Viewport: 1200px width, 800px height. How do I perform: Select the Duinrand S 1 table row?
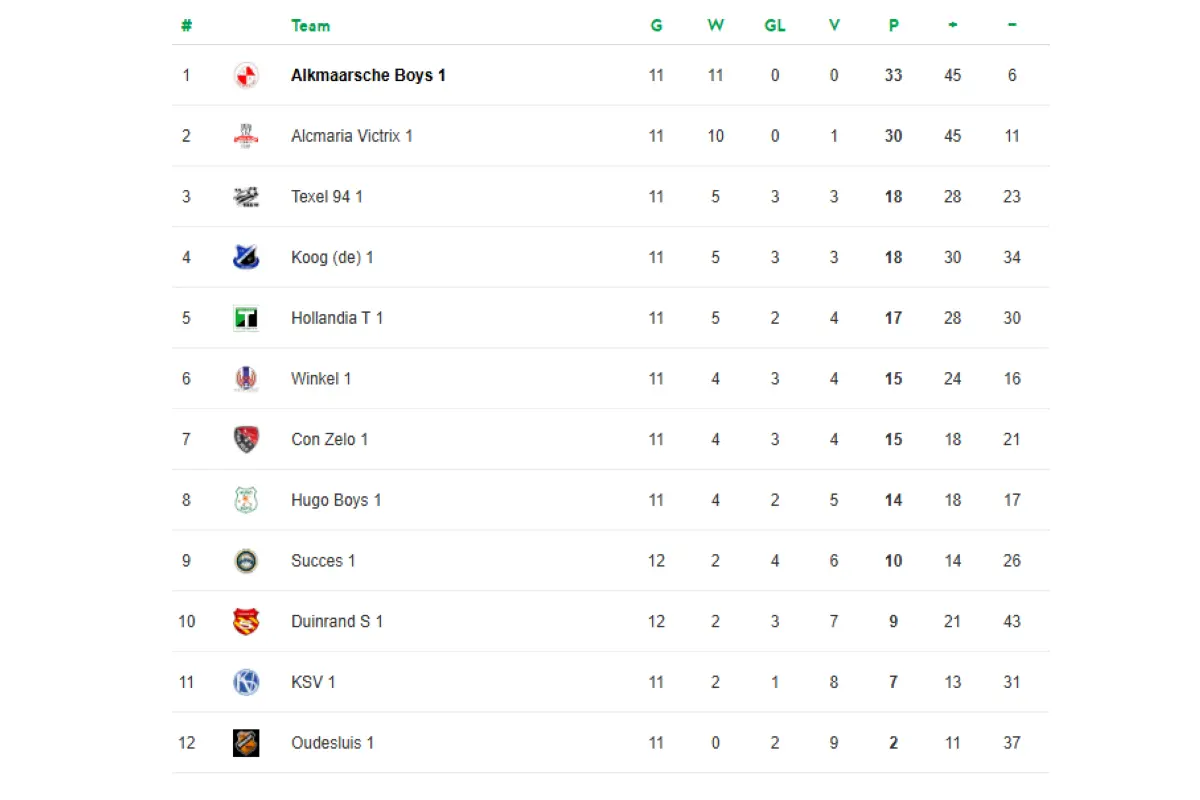pyautogui.click(x=611, y=621)
